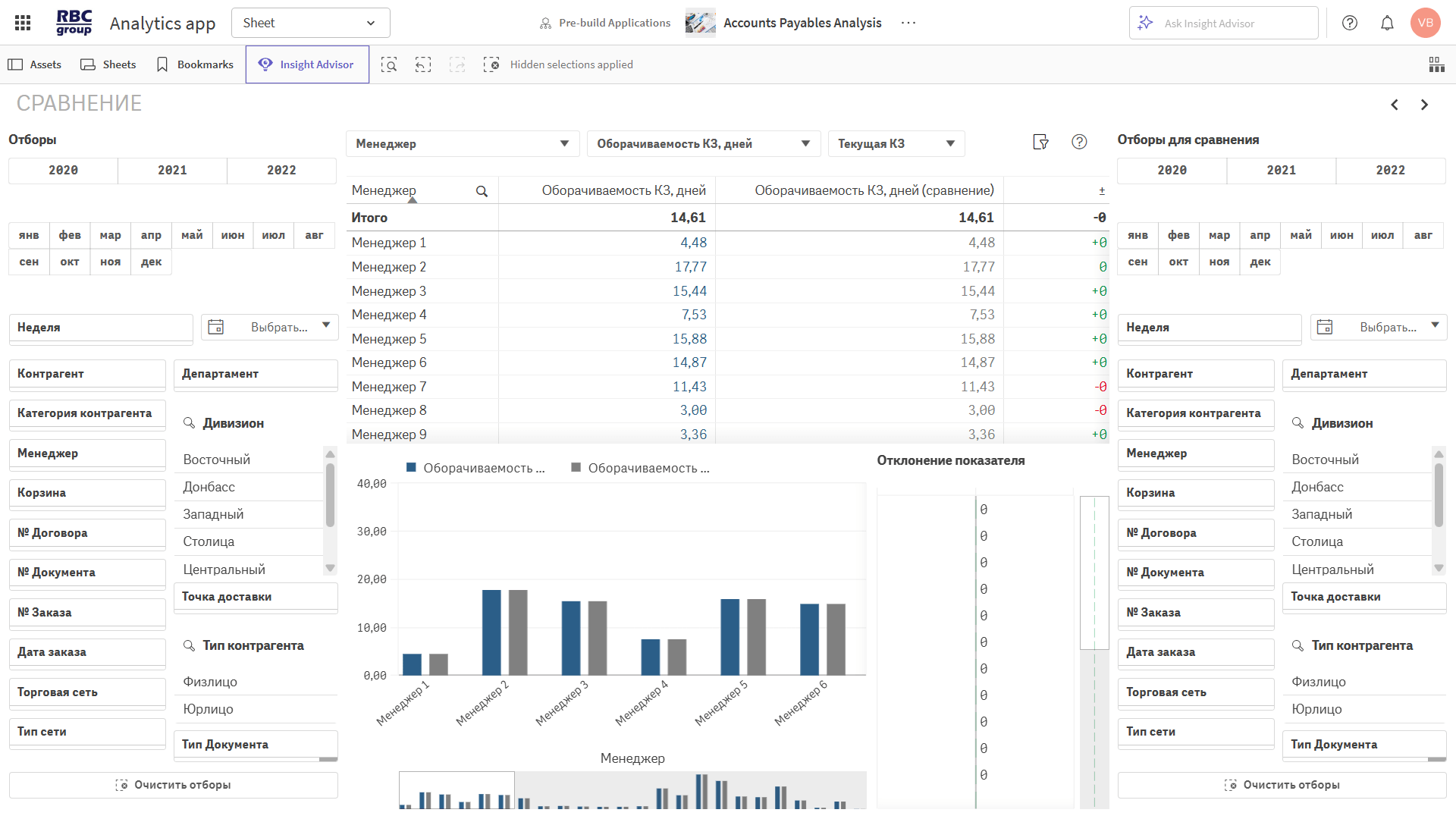This screenshot has height=819, width=1456.
Task: Click the notifications bell icon
Action: tap(1387, 23)
